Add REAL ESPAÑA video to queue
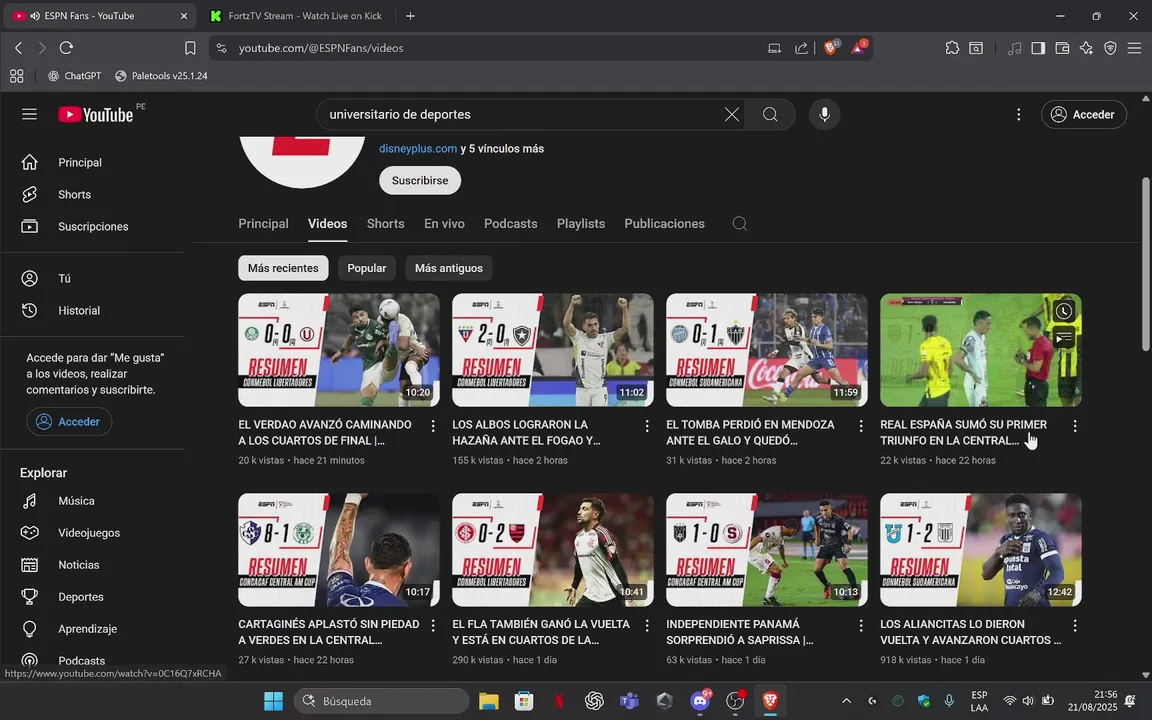 pyautogui.click(x=1064, y=338)
